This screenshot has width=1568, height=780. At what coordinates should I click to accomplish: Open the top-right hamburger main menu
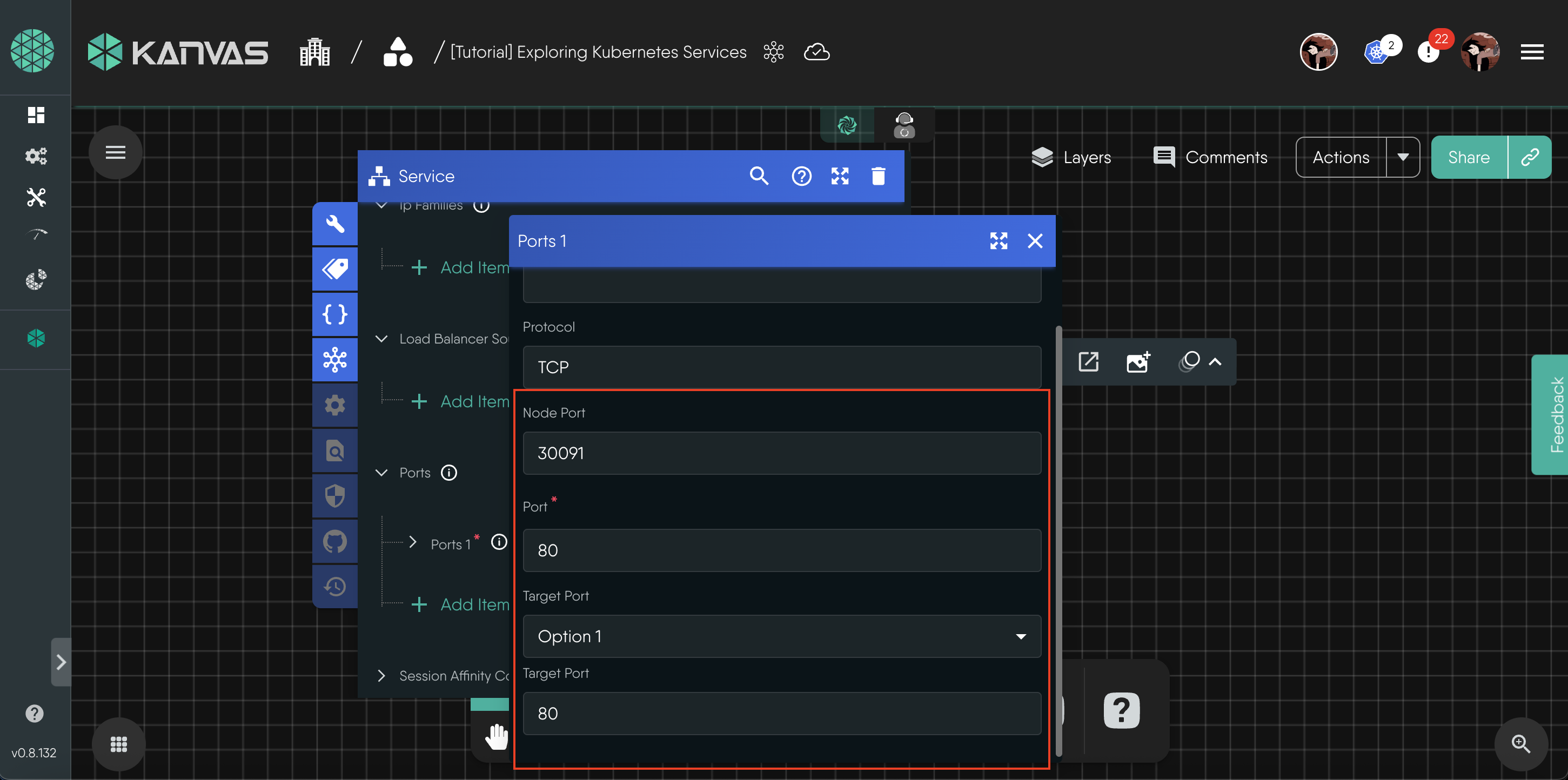coord(1531,52)
